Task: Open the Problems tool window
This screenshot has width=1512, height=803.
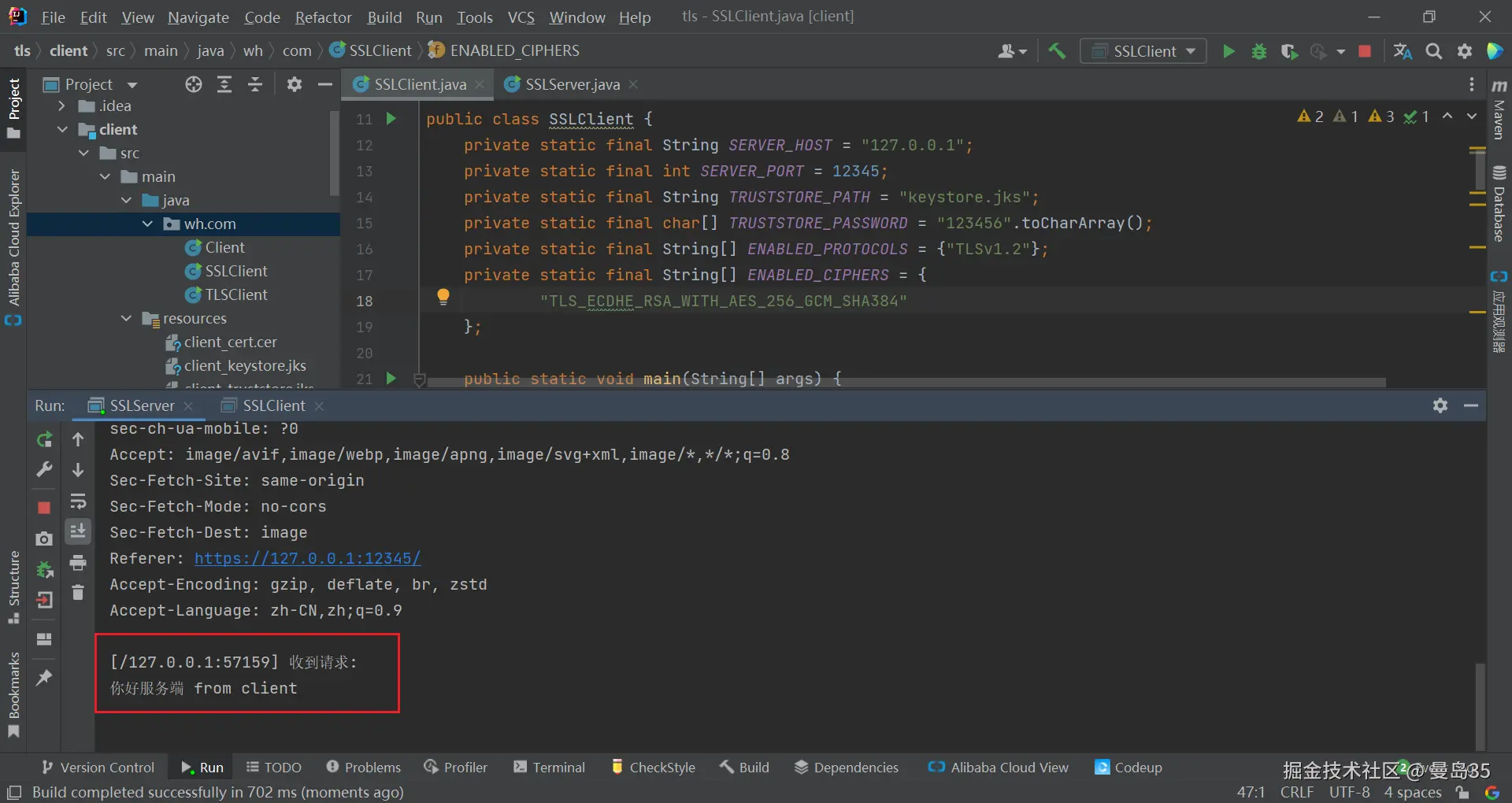Action: coord(363,768)
